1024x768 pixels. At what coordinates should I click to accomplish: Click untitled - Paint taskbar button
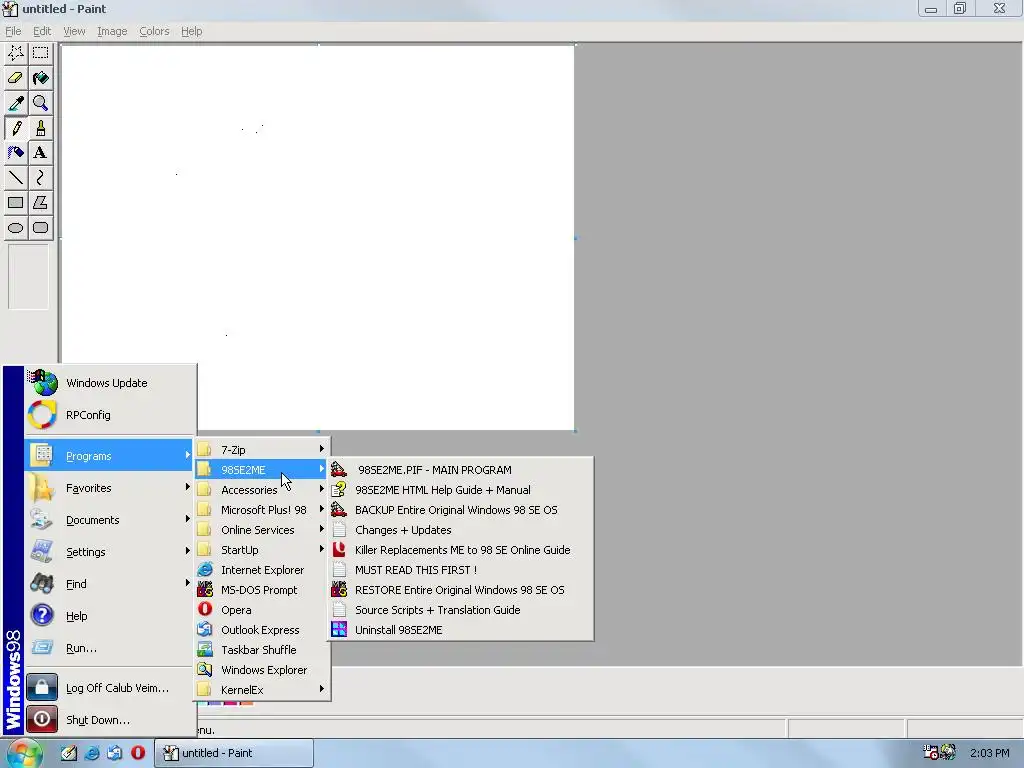(234, 753)
